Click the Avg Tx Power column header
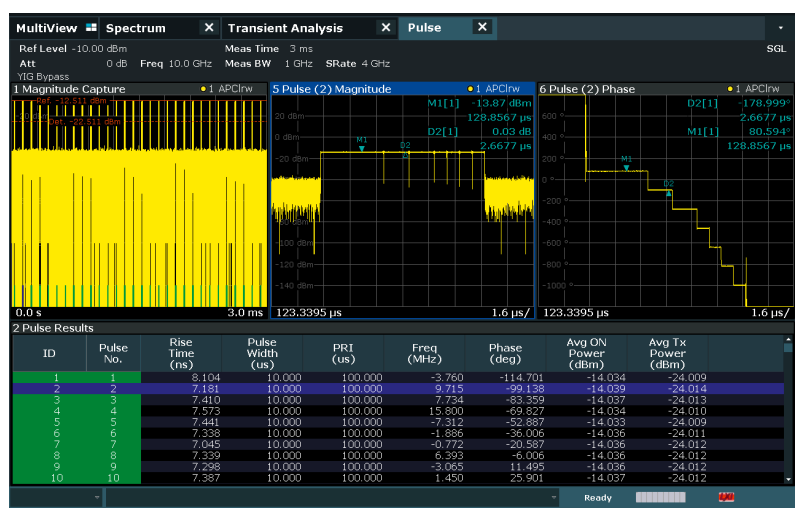Screen dimensions: 805x518 (x=667, y=353)
